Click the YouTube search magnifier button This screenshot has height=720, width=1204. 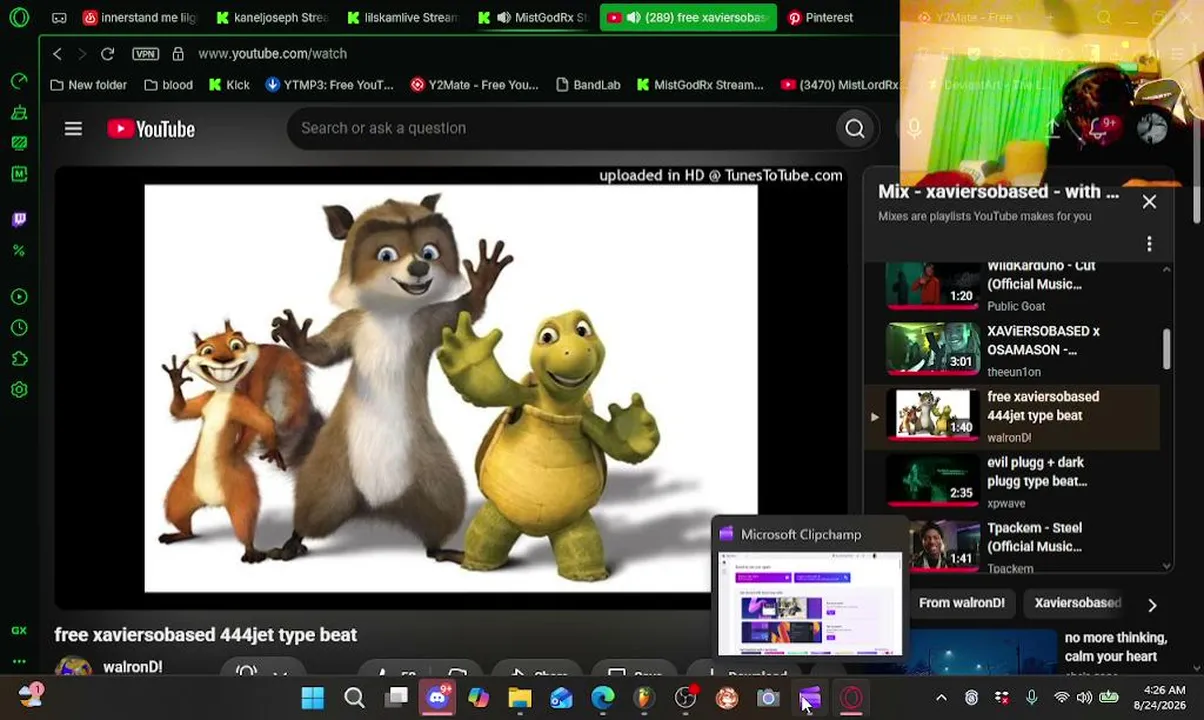click(x=854, y=128)
